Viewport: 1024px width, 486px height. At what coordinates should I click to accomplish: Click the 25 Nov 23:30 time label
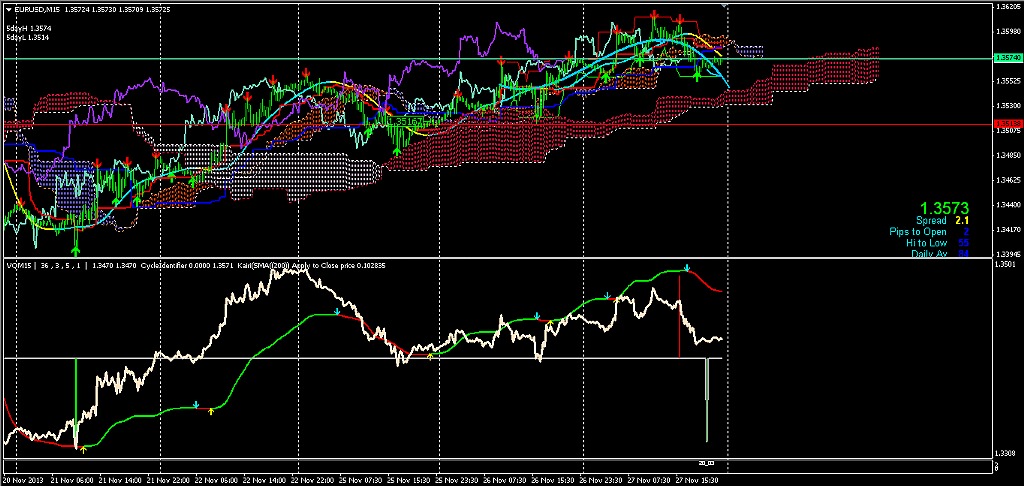pyautogui.click(x=455, y=479)
